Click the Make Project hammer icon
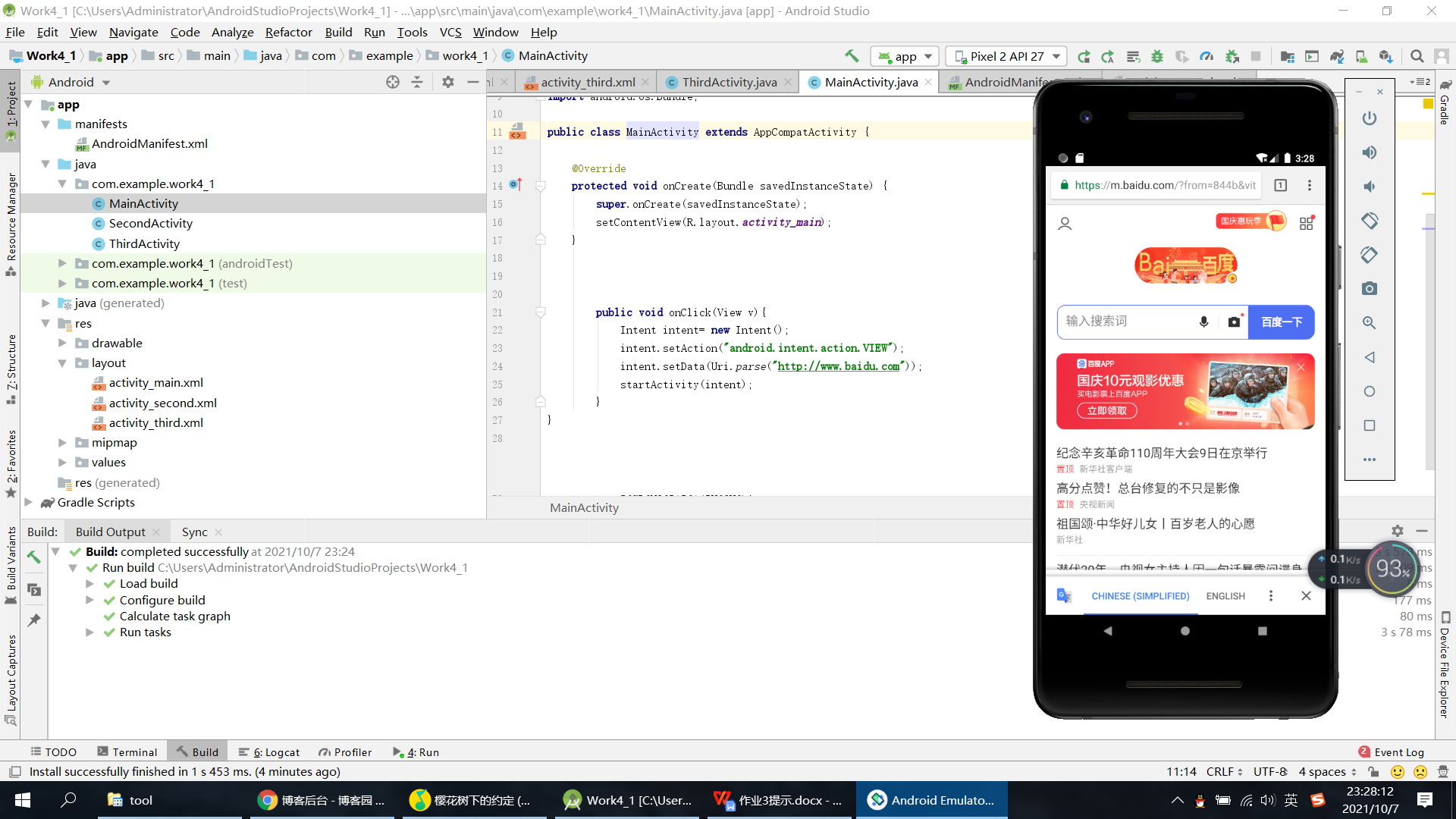The image size is (1456, 819). coord(852,55)
